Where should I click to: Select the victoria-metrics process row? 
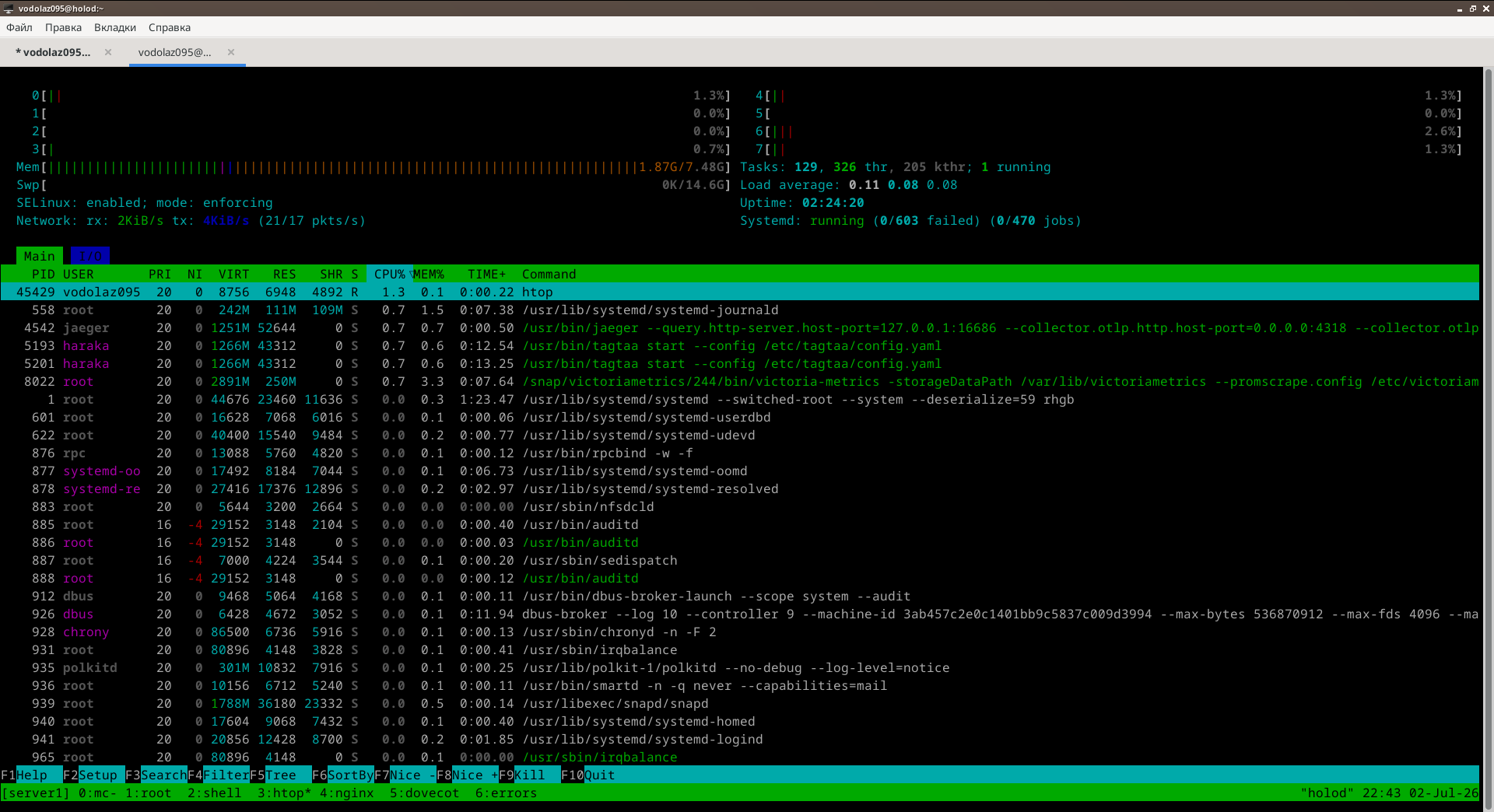739,381
